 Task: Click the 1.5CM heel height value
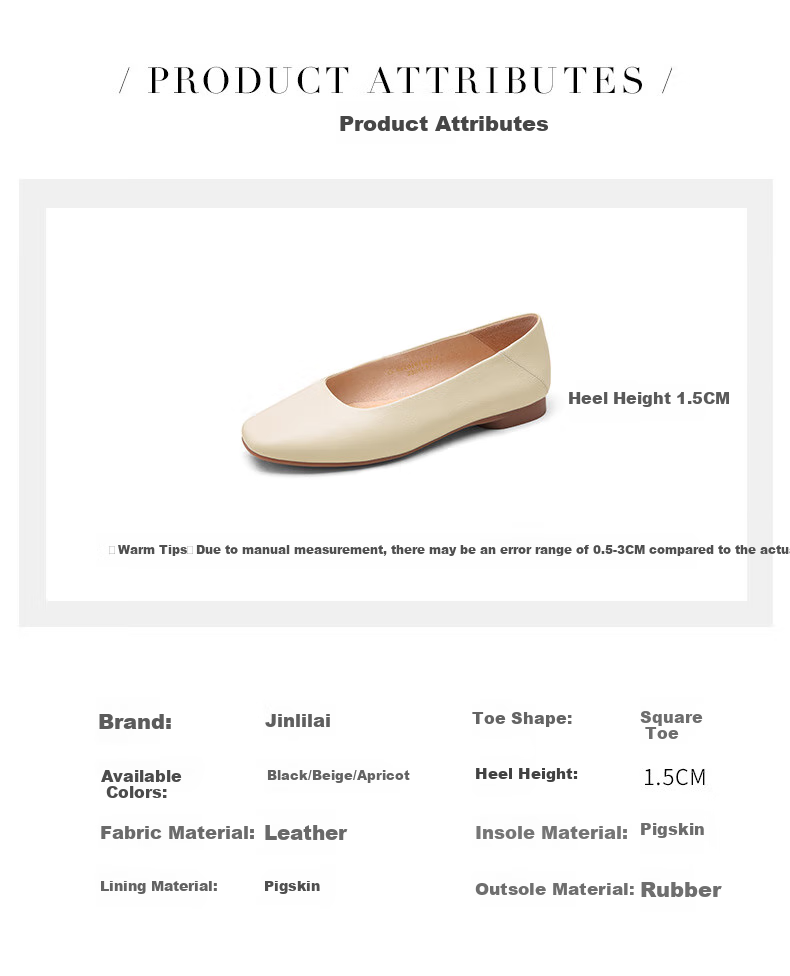pyautogui.click(x=674, y=777)
